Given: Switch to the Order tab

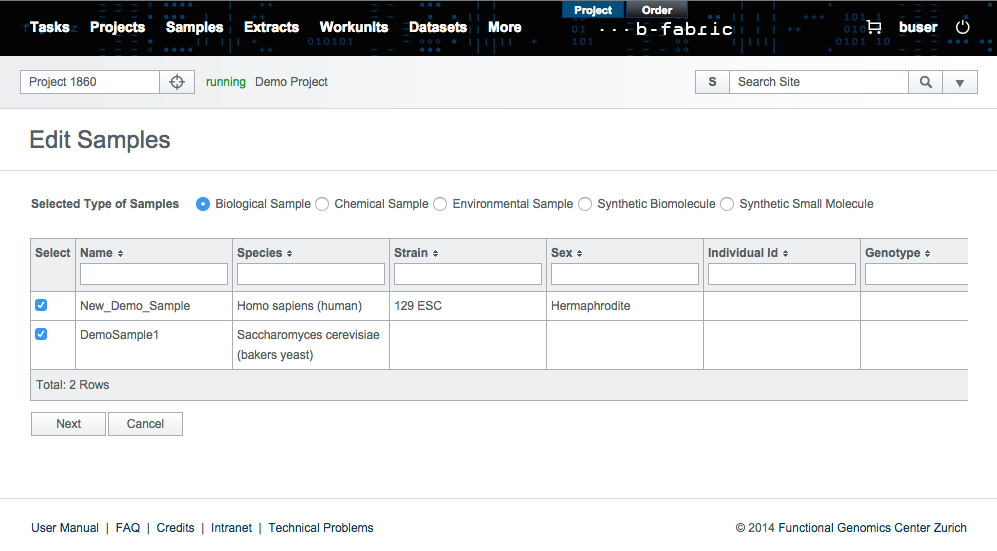Looking at the screenshot, I should tap(657, 10).
